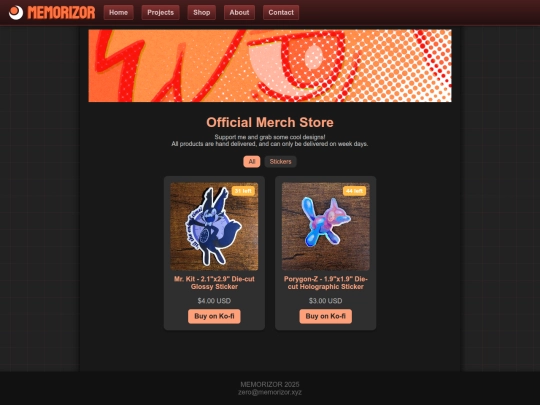Buy the Mr. Kit sticker on Ko-fi
Viewport: 540px width, 405px height.
tap(214, 316)
